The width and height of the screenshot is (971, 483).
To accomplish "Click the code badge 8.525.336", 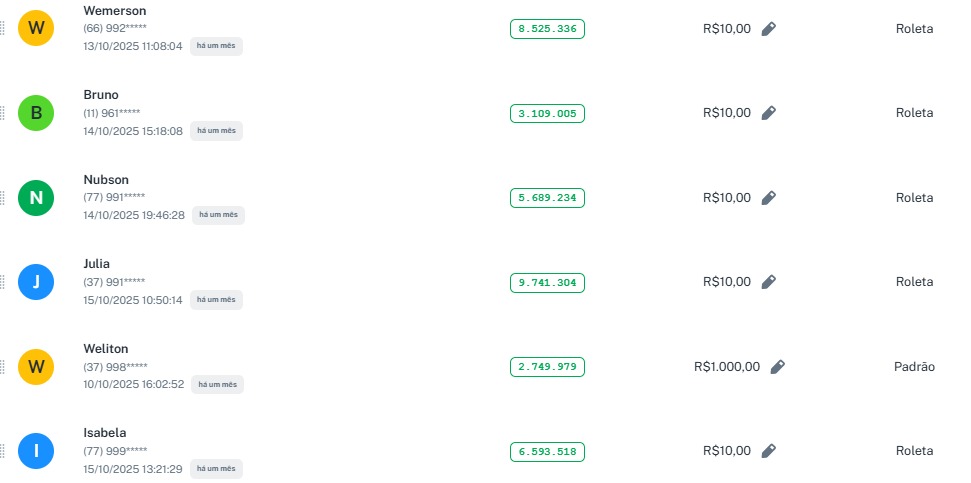I will (x=547, y=29).
